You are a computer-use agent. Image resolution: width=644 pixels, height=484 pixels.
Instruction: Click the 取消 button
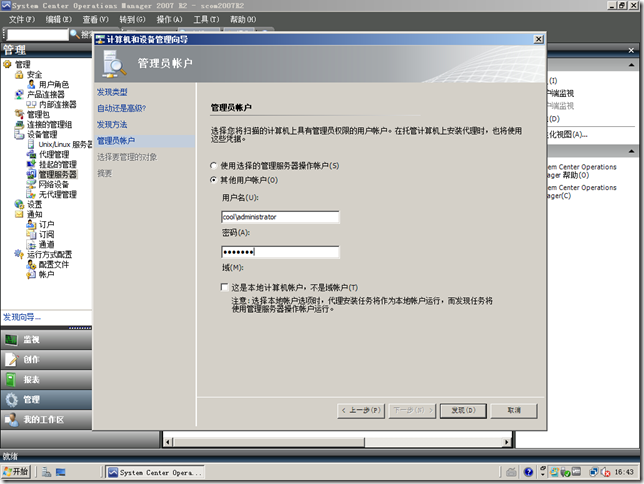(514, 410)
